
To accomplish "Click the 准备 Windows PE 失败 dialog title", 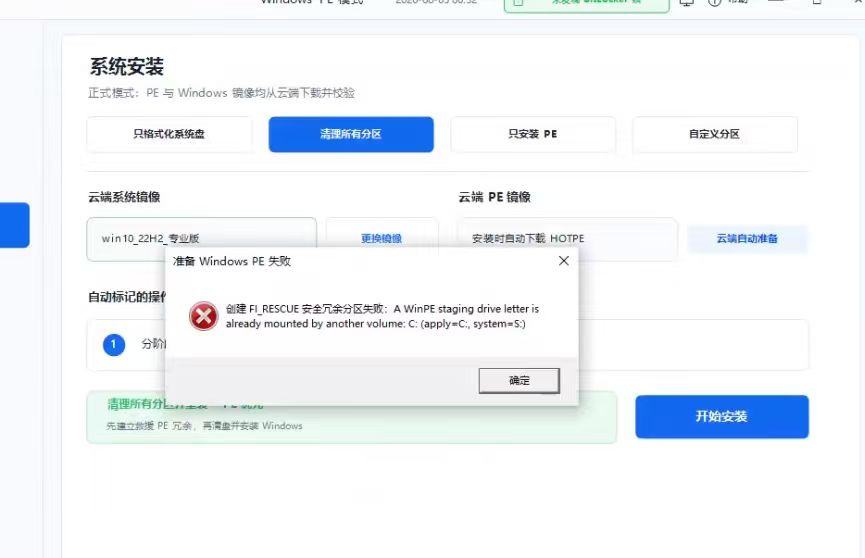I will (232, 261).
